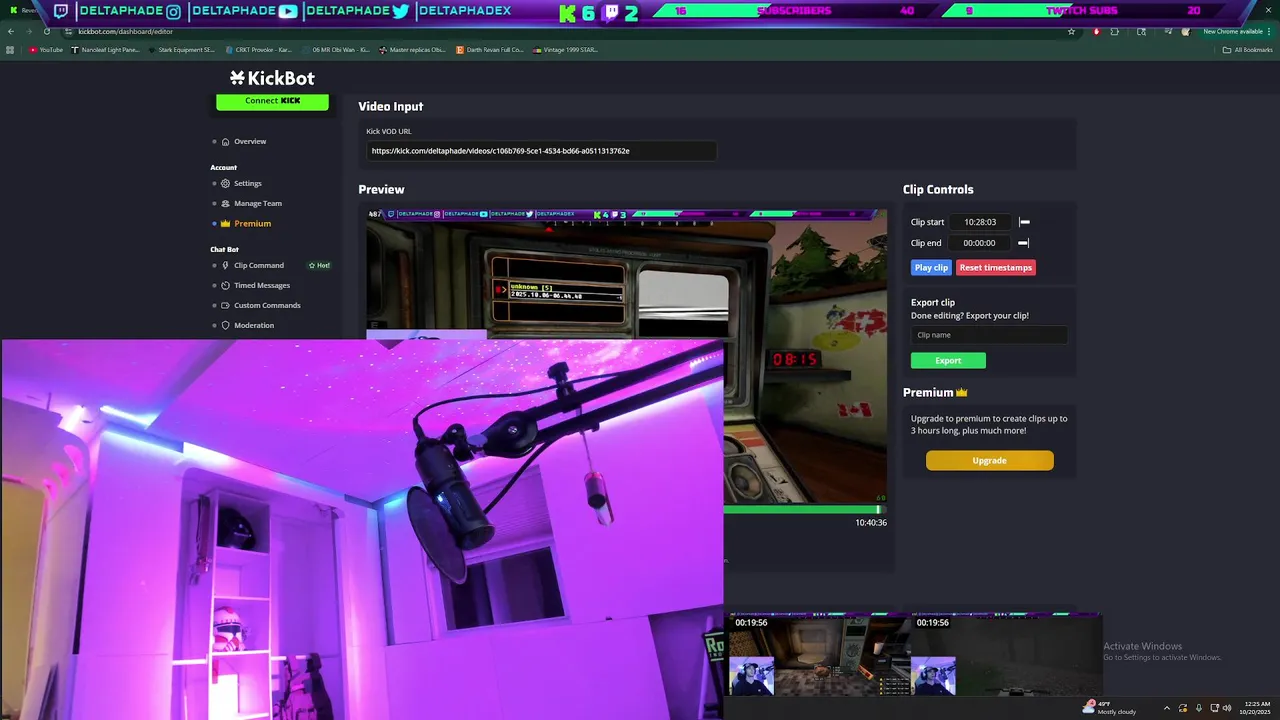Click the Custom Commands icon
Screen dimensions: 1280x720
[226, 306]
